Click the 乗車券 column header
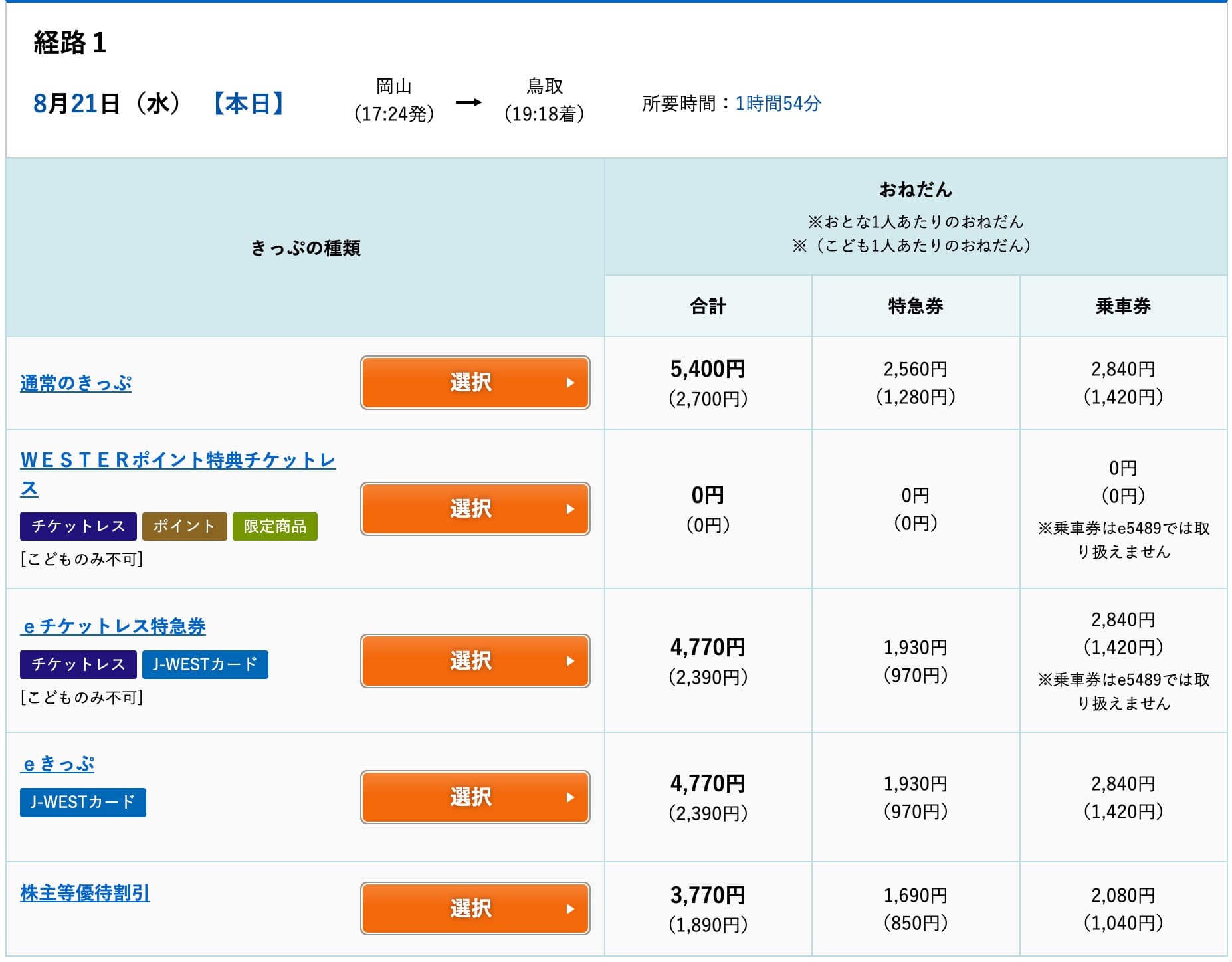This screenshot has width=1232, height=962. pos(1123,306)
